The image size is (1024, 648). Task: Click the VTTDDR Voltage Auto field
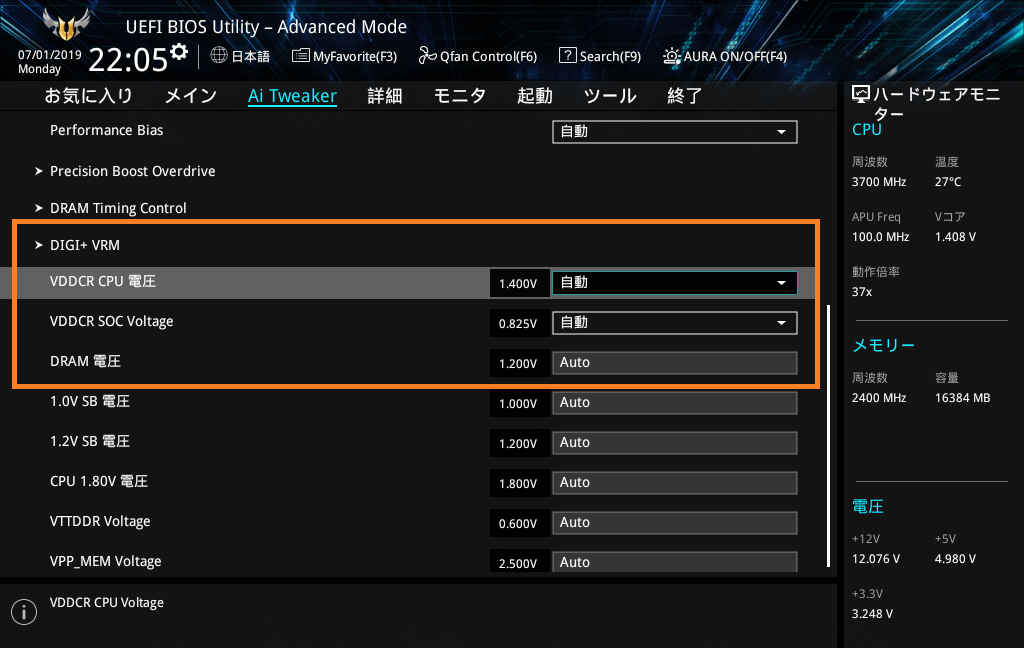tap(675, 523)
